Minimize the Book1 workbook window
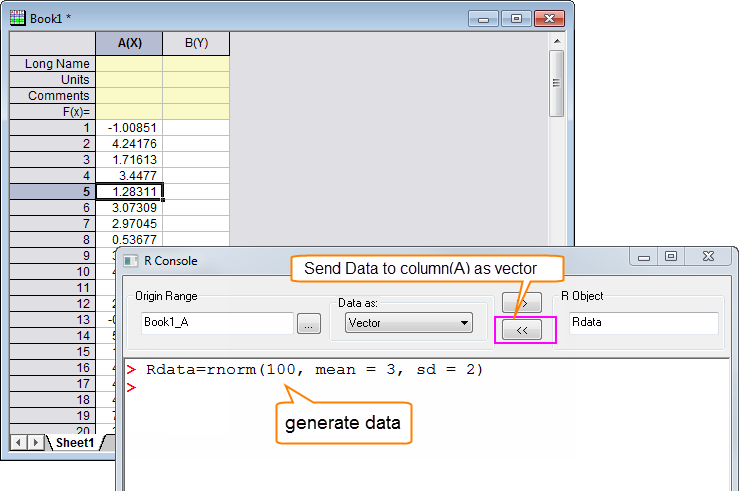Image resolution: width=743 pixels, height=491 pixels. coord(486,18)
